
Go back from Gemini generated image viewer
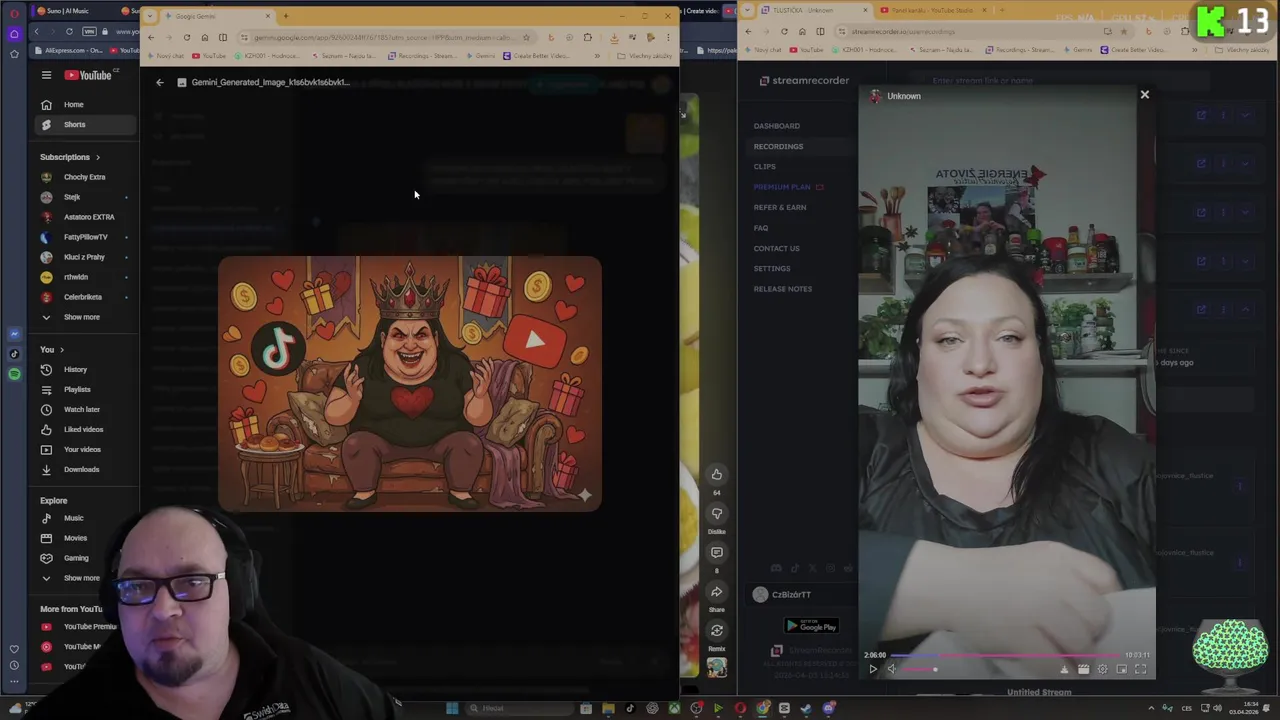tap(160, 82)
